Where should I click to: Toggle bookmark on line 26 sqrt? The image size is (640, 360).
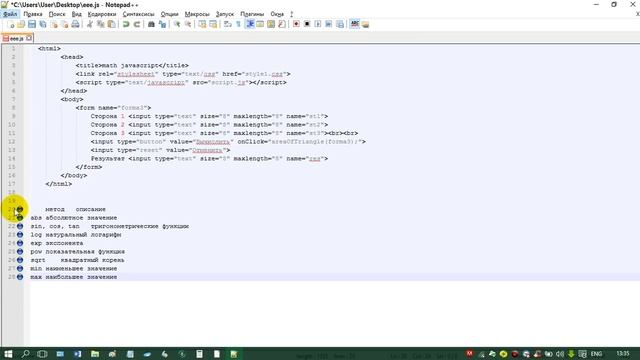coord(20,260)
